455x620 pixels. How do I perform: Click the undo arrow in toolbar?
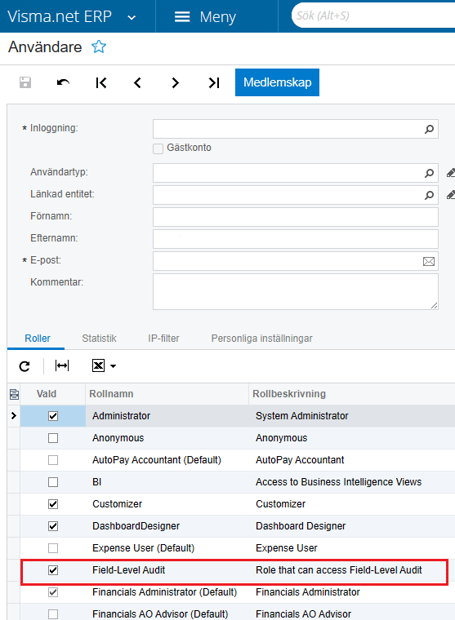tap(63, 83)
